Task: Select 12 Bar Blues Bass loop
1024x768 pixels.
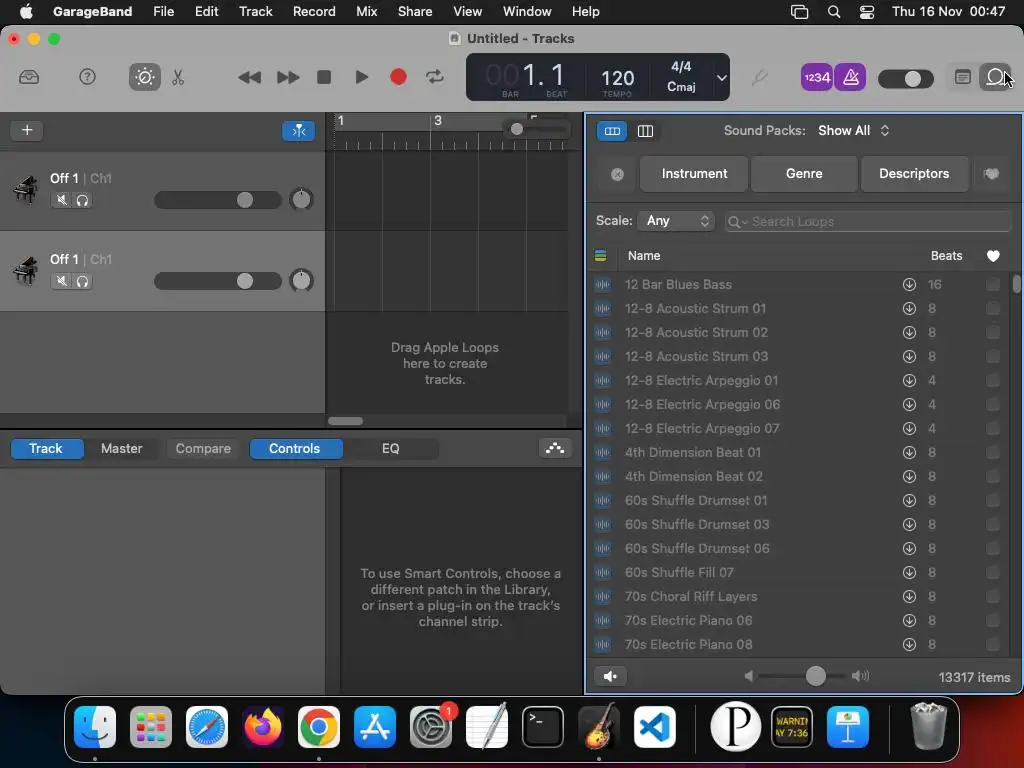Action: coord(800,285)
